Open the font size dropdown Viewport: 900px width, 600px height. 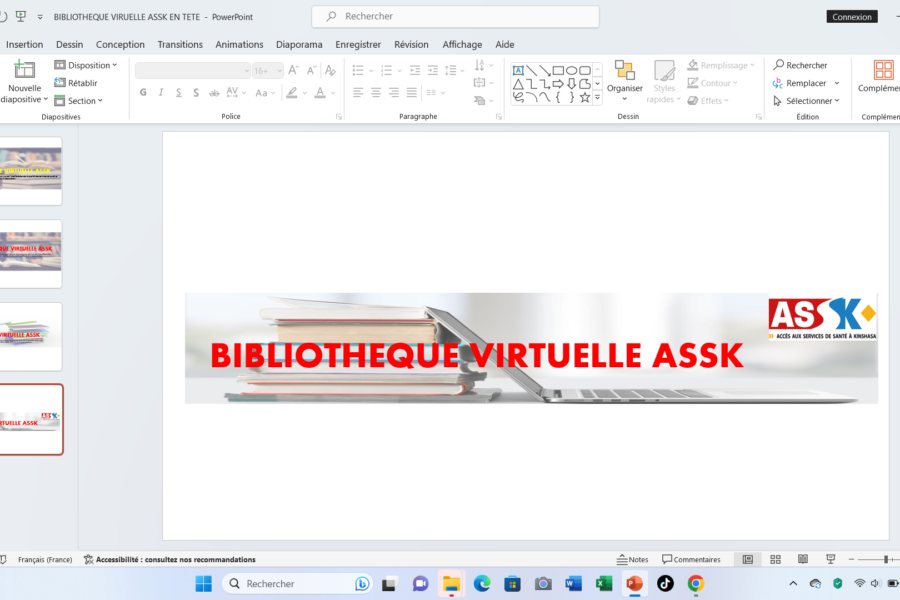pos(280,71)
